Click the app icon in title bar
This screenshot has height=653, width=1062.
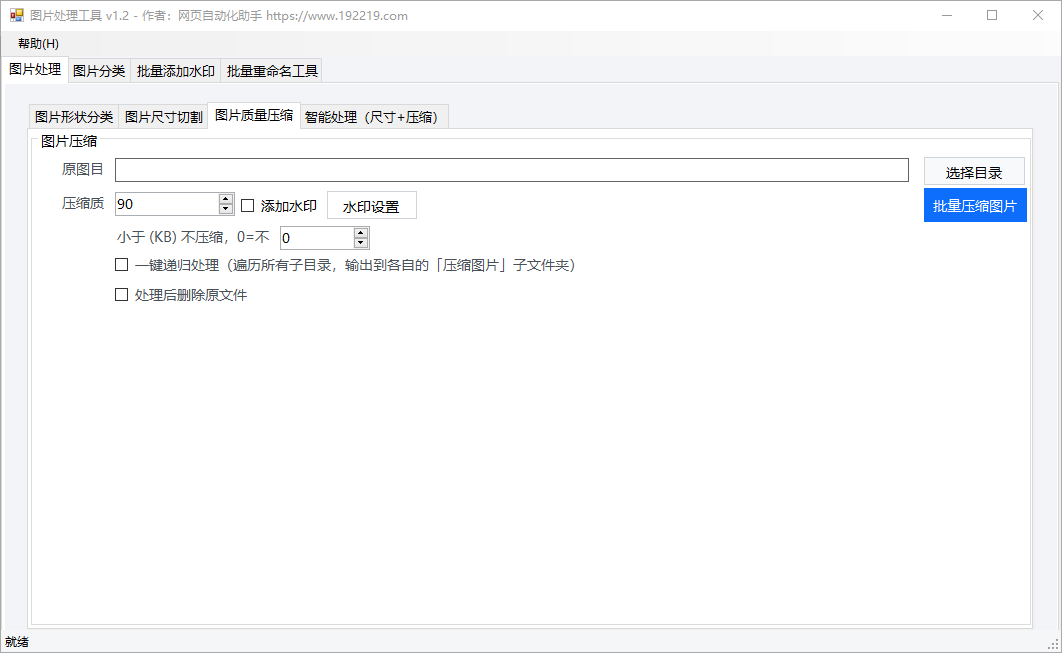pyautogui.click(x=16, y=15)
